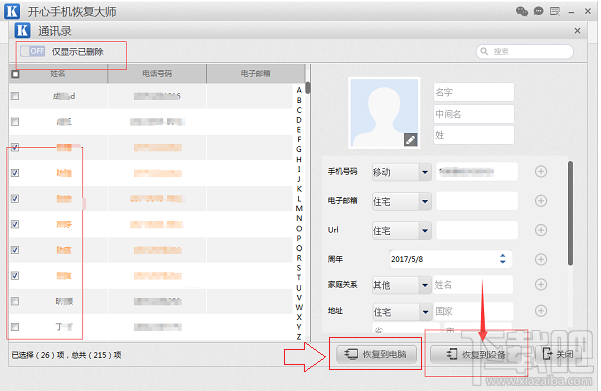Expand the 住宅 dropdown next to Url
Screen dimensions: 601x391
click(x=425, y=231)
